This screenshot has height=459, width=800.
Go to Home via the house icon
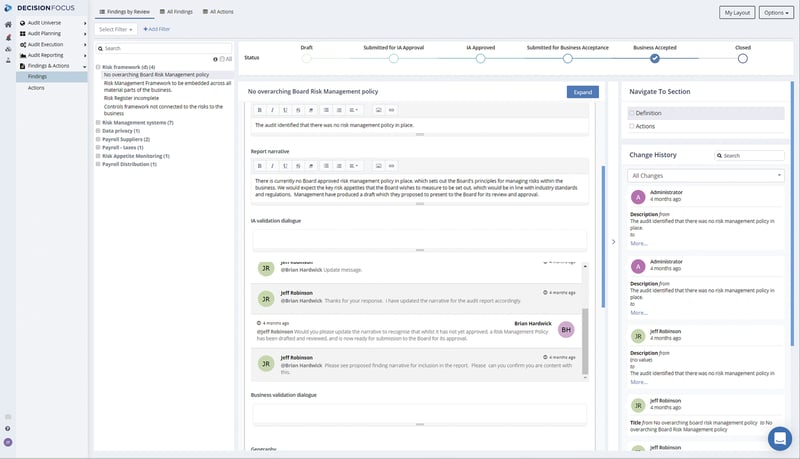[x=8, y=24]
